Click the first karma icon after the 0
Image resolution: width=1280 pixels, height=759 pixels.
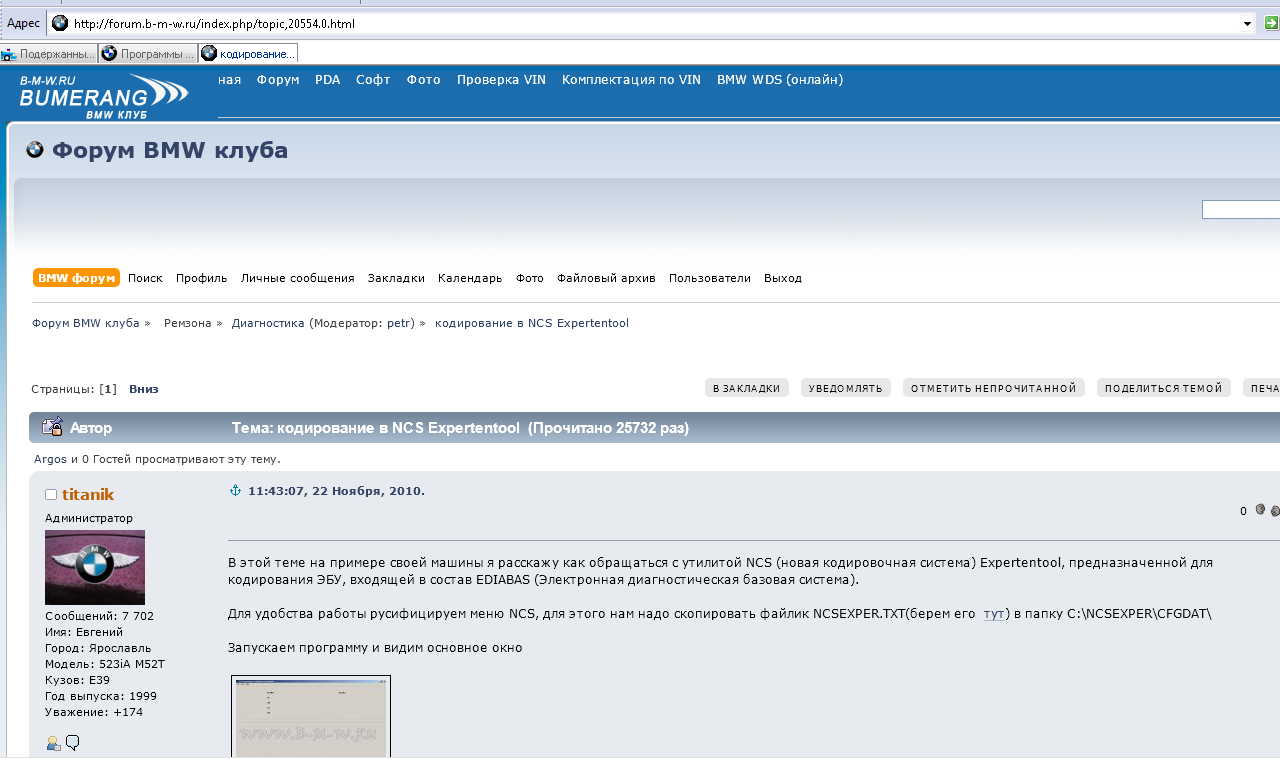click(x=1260, y=510)
